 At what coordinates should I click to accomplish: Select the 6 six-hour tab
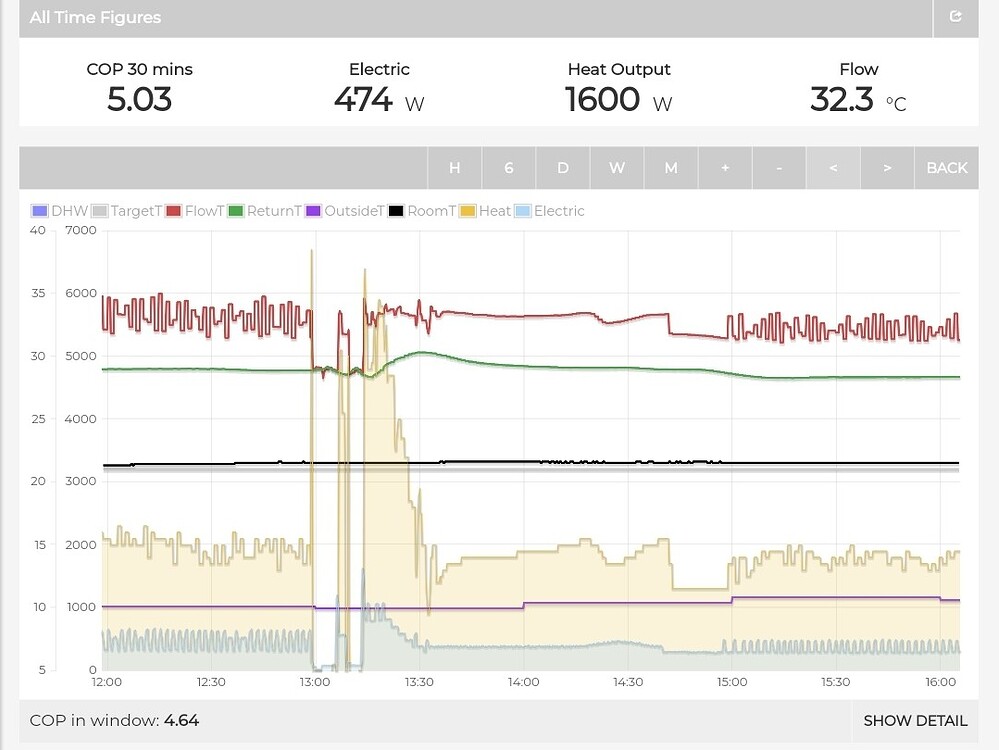tap(509, 168)
